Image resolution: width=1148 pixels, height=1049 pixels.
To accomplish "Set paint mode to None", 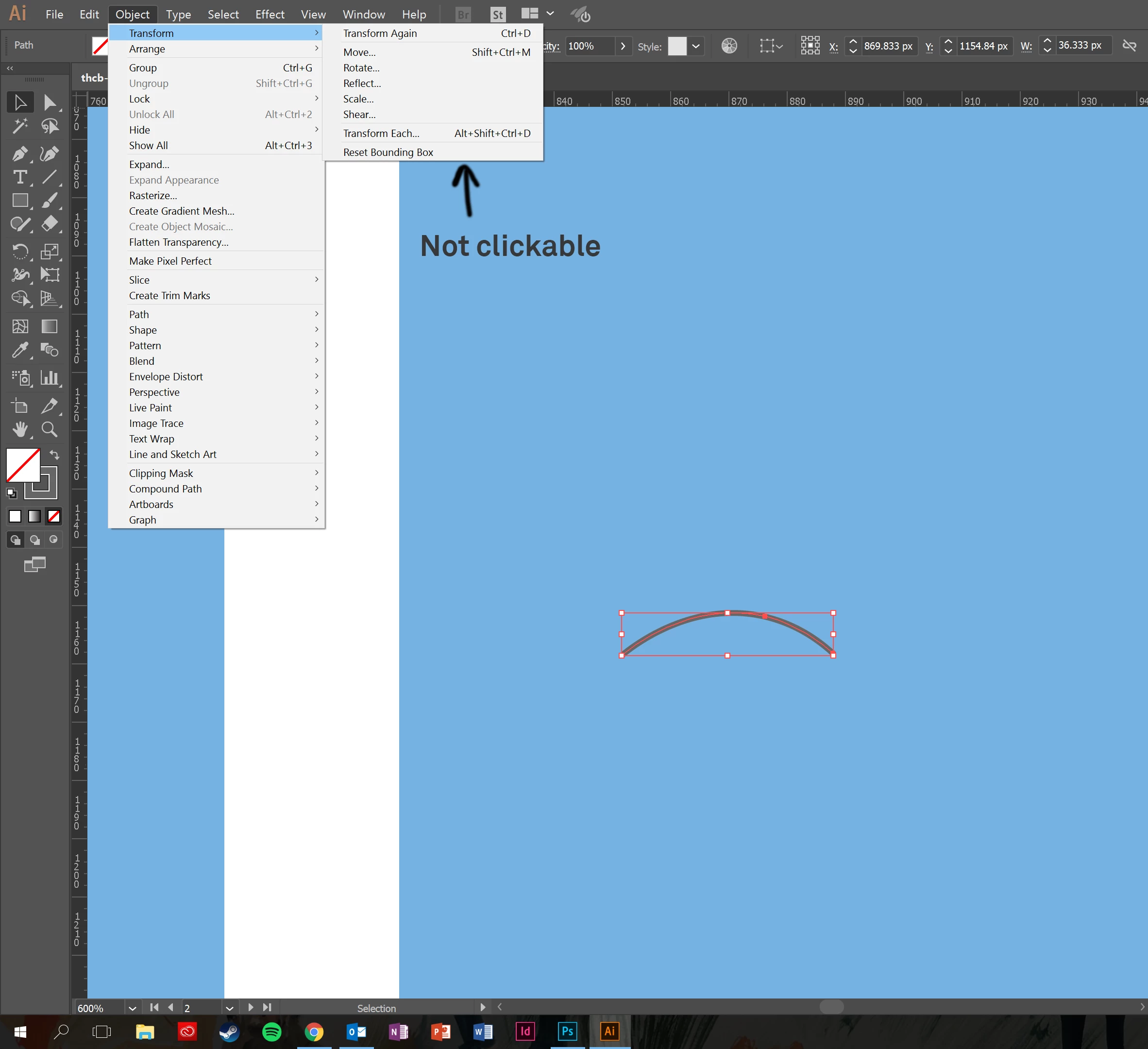I will 54,517.
